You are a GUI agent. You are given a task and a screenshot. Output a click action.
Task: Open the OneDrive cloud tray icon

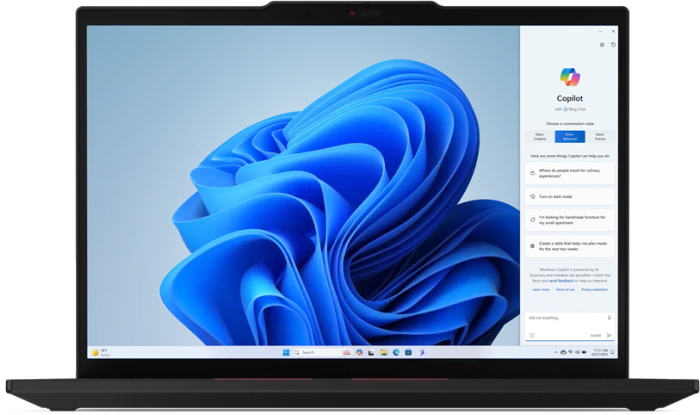pos(563,353)
